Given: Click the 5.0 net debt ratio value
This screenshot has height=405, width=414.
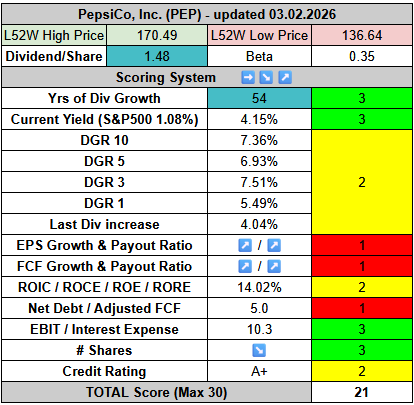Looking at the screenshot, I should [259, 308].
